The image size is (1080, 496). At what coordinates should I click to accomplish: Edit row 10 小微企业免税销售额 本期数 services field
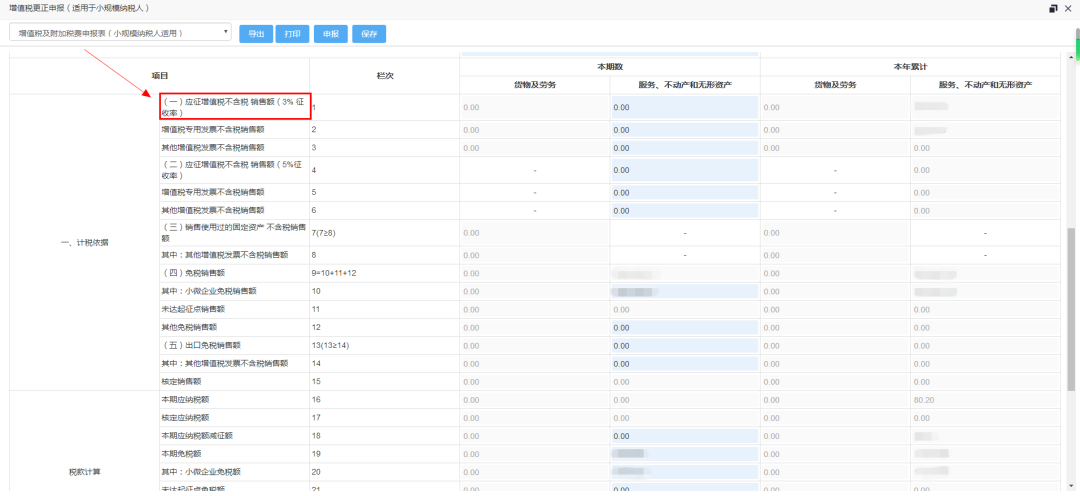[685, 291]
